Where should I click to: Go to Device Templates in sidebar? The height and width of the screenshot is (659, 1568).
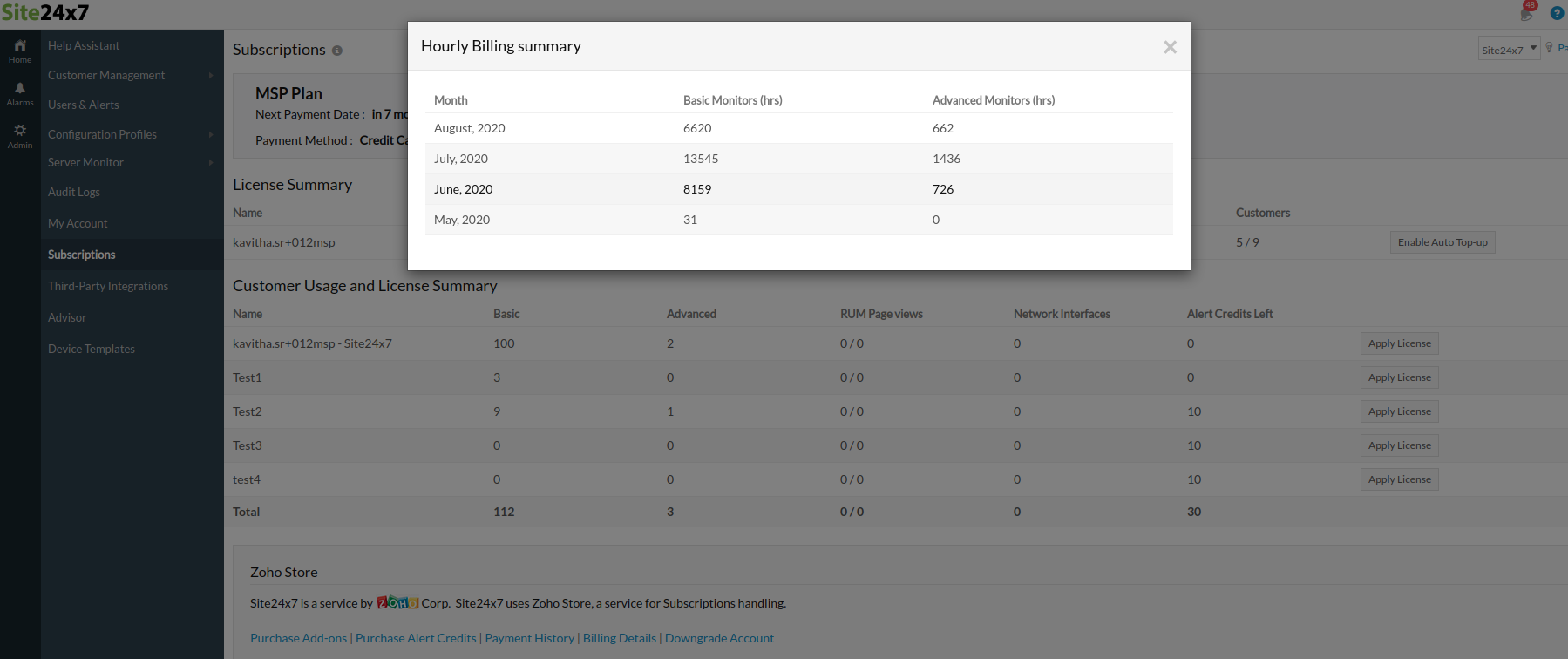coord(92,350)
